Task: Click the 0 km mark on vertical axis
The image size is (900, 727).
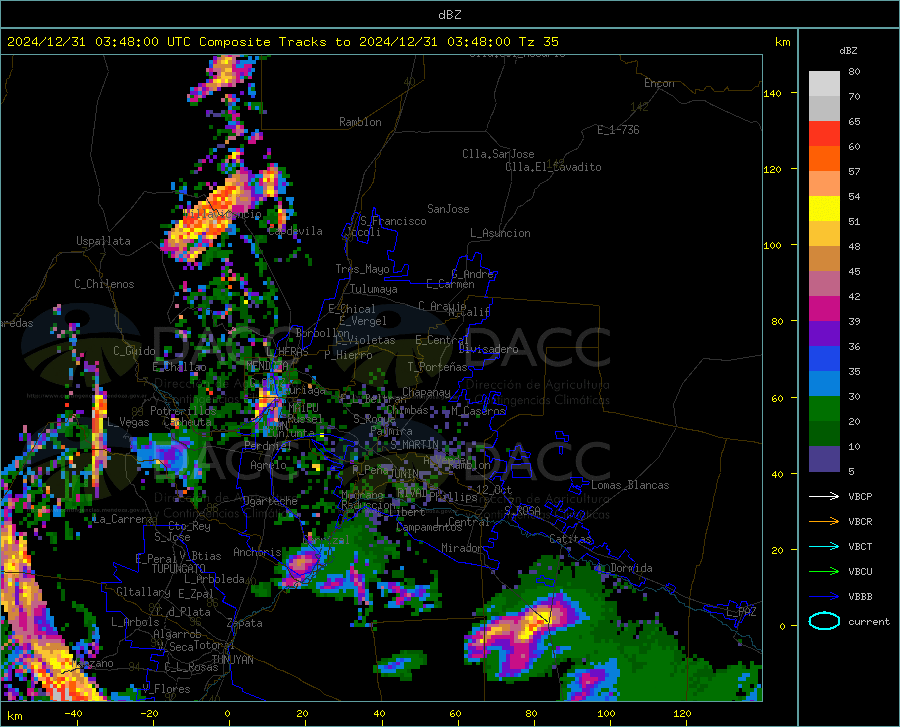Action: pyautogui.click(x=782, y=626)
